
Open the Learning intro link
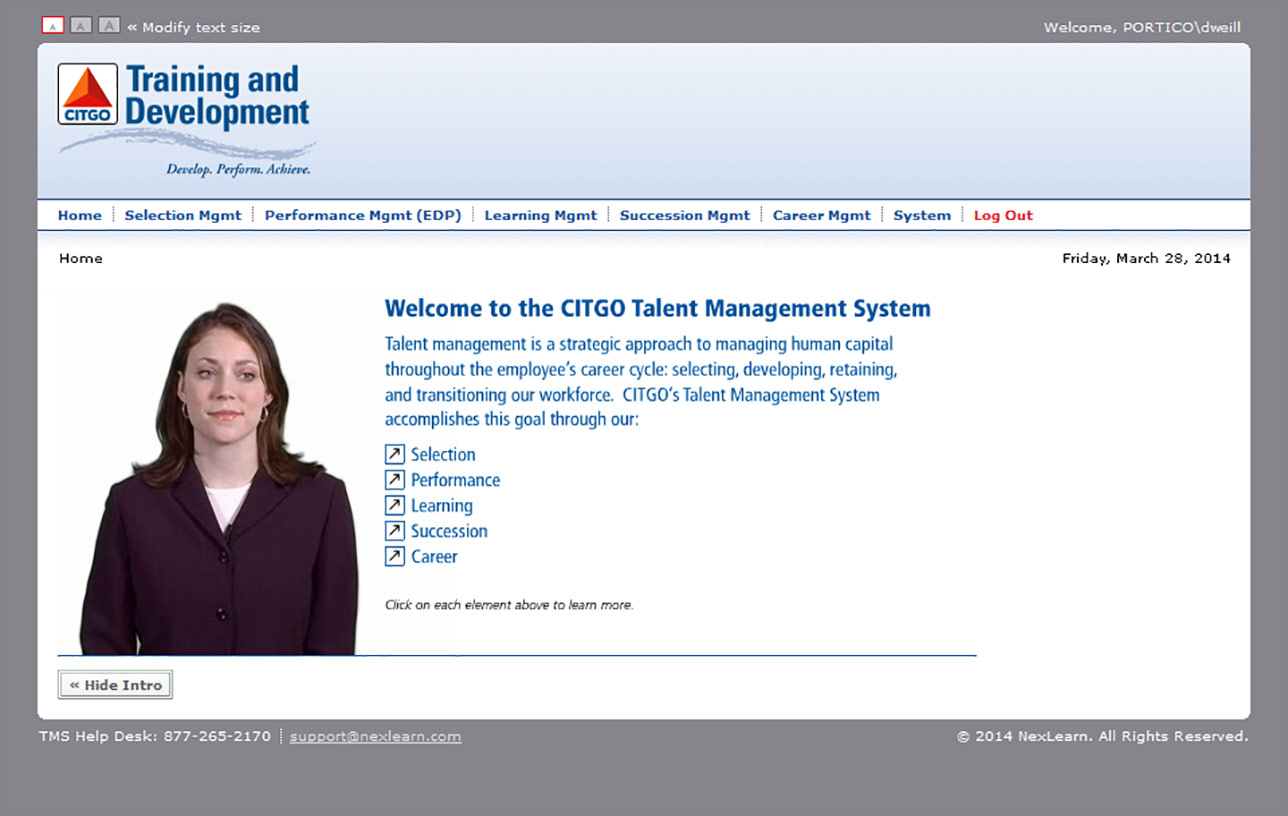442,506
